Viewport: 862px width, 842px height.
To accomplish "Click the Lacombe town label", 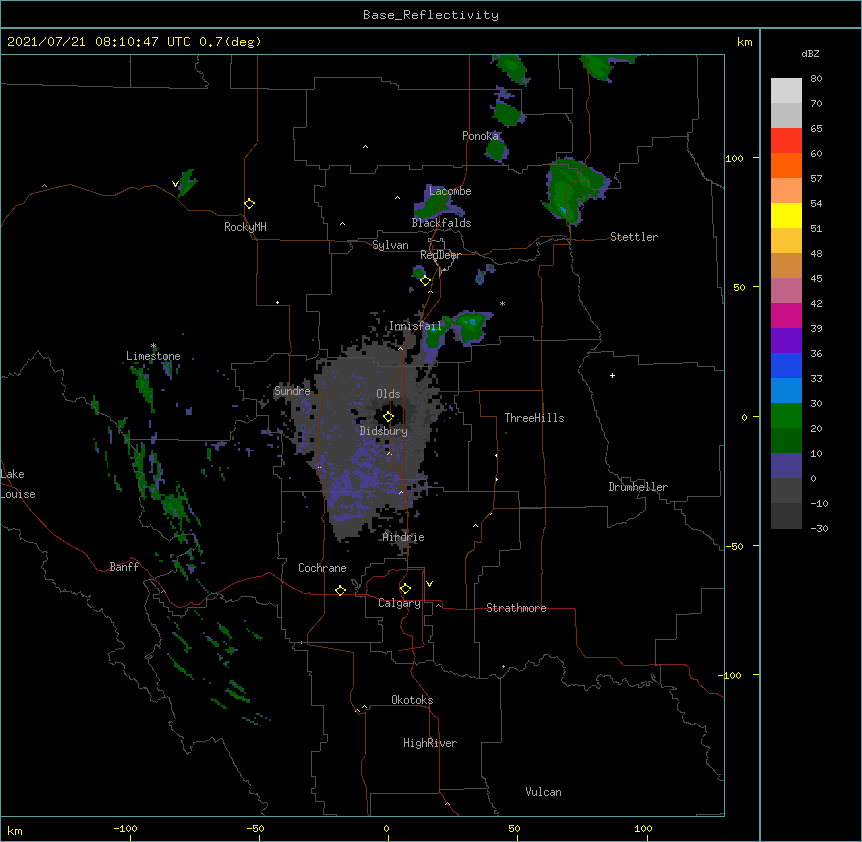I will pos(450,191).
